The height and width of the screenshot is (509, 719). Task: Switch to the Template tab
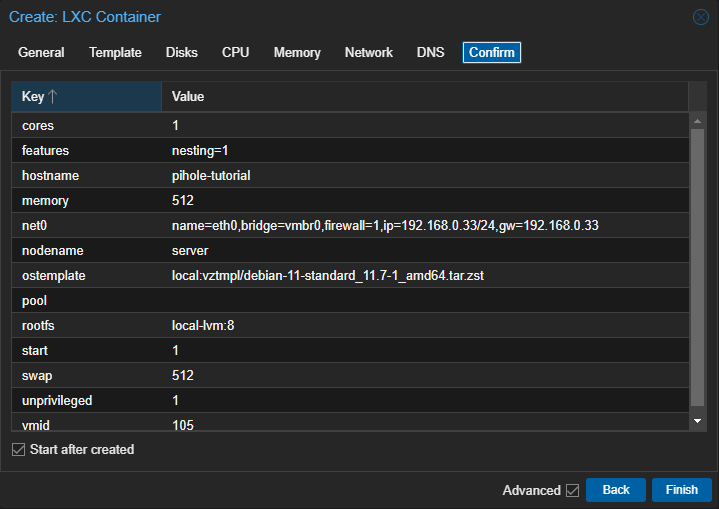click(x=115, y=53)
